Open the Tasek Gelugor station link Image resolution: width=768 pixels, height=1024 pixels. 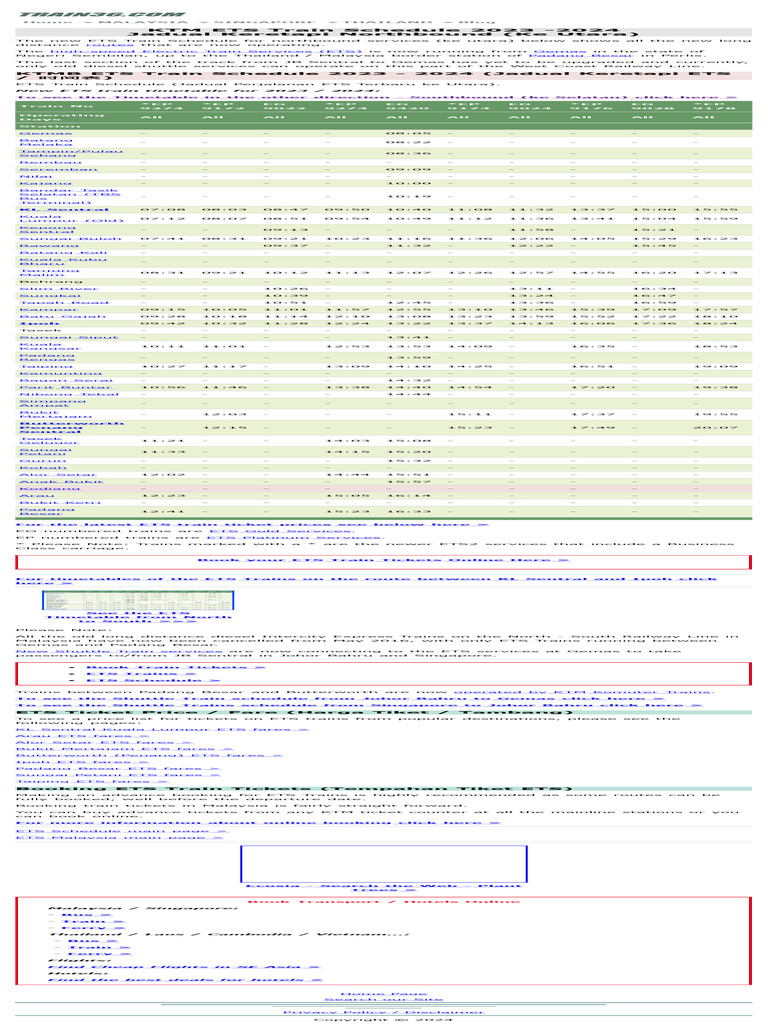click(x=49, y=440)
